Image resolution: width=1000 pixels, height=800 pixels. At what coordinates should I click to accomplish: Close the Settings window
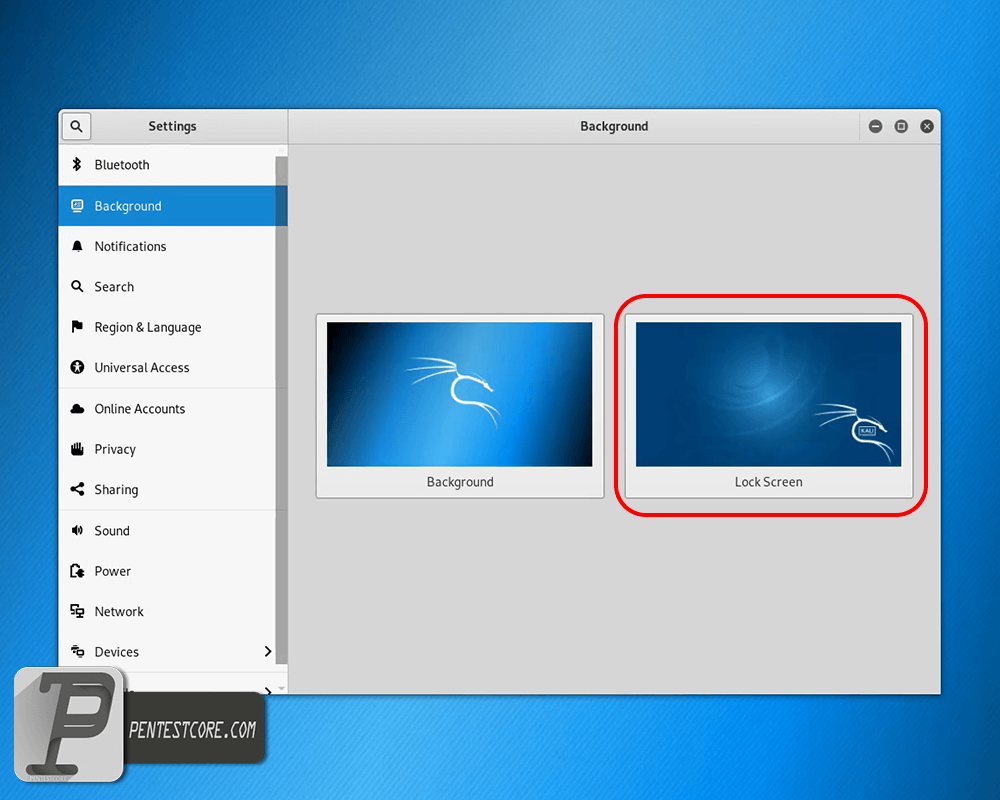pyautogui.click(x=927, y=126)
